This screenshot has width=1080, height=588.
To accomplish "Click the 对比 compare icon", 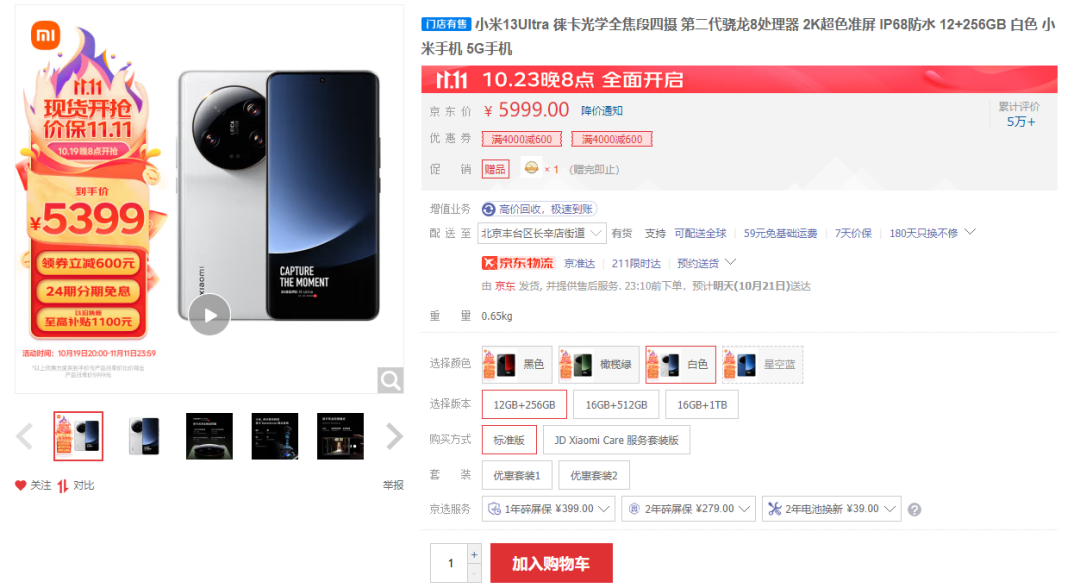I will [x=63, y=485].
